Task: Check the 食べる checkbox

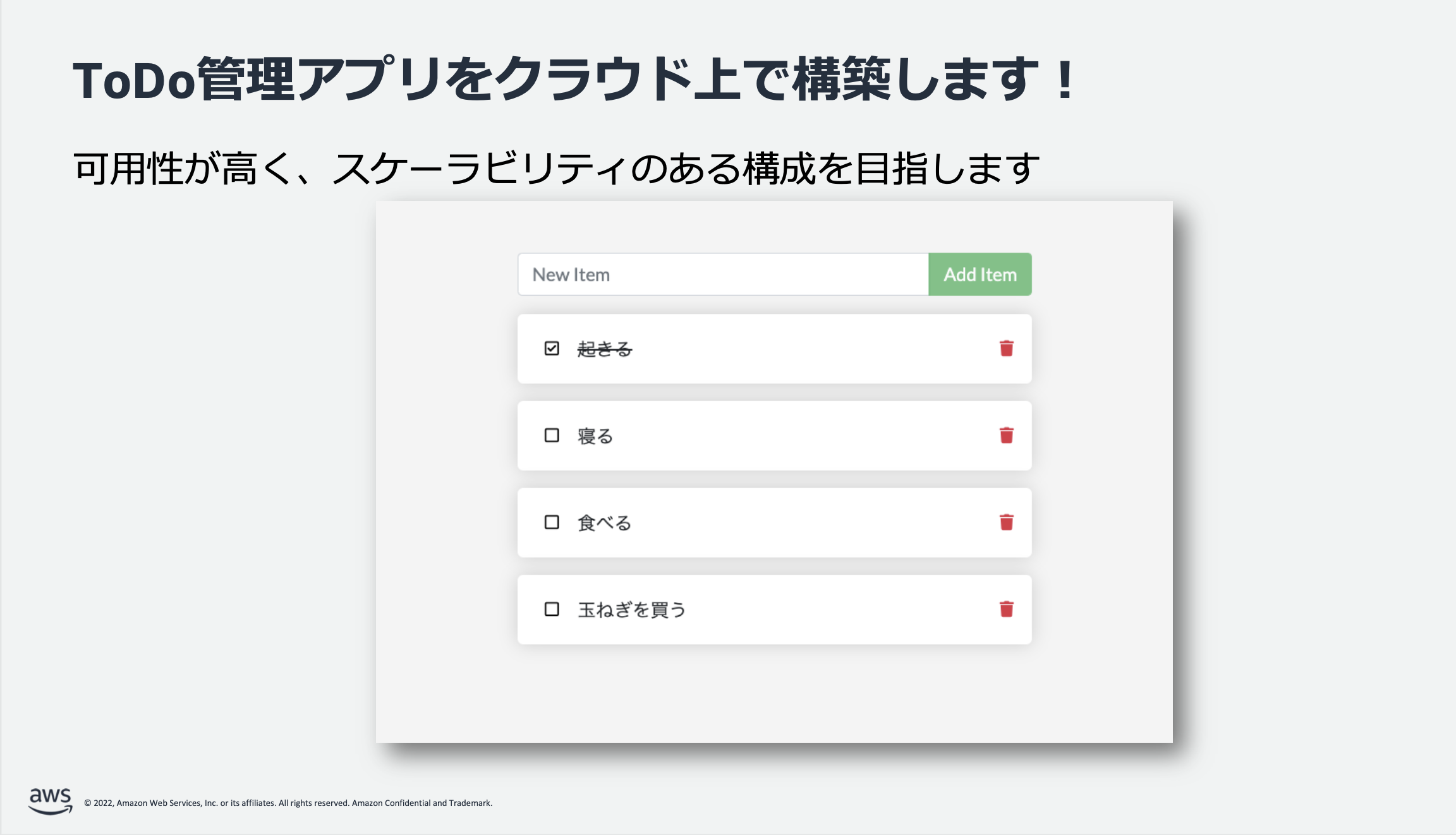Action: [x=552, y=521]
